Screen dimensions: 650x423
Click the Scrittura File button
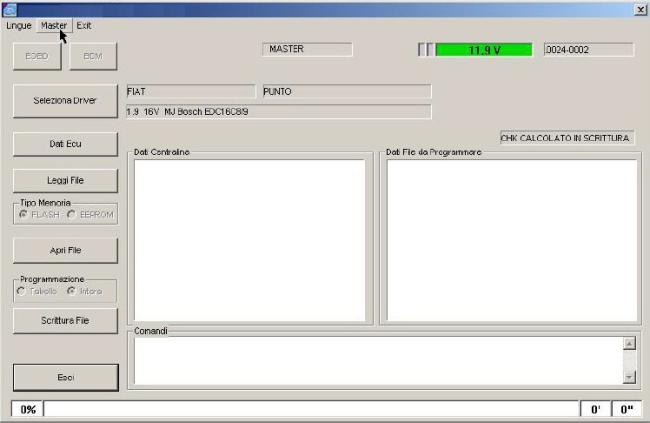[65, 320]
